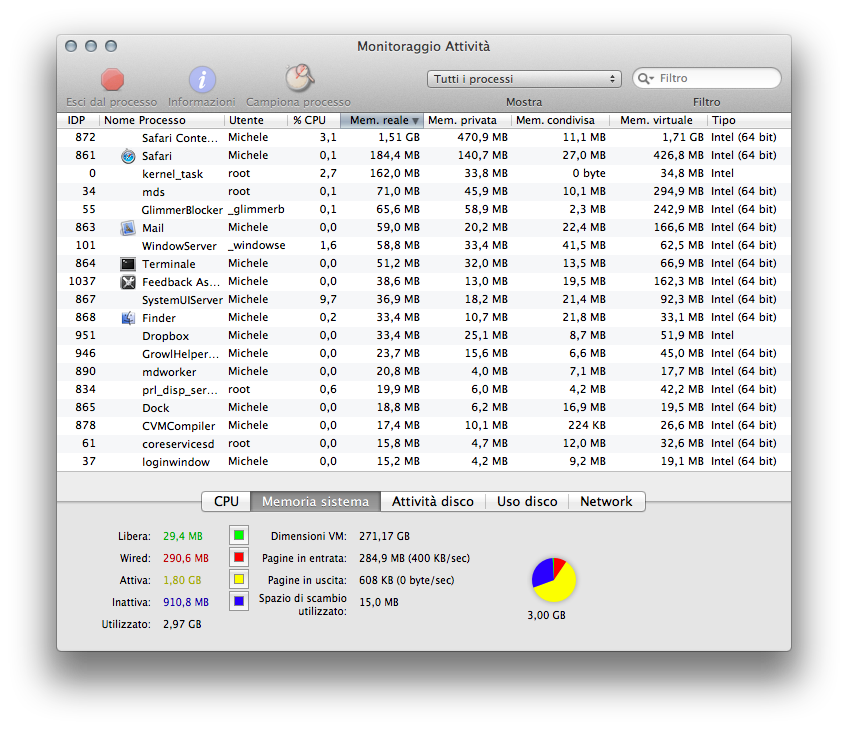The width and height of the screenshot is (848, 730).
Task: Select the Safari Conte... process row
Action: 423,138
